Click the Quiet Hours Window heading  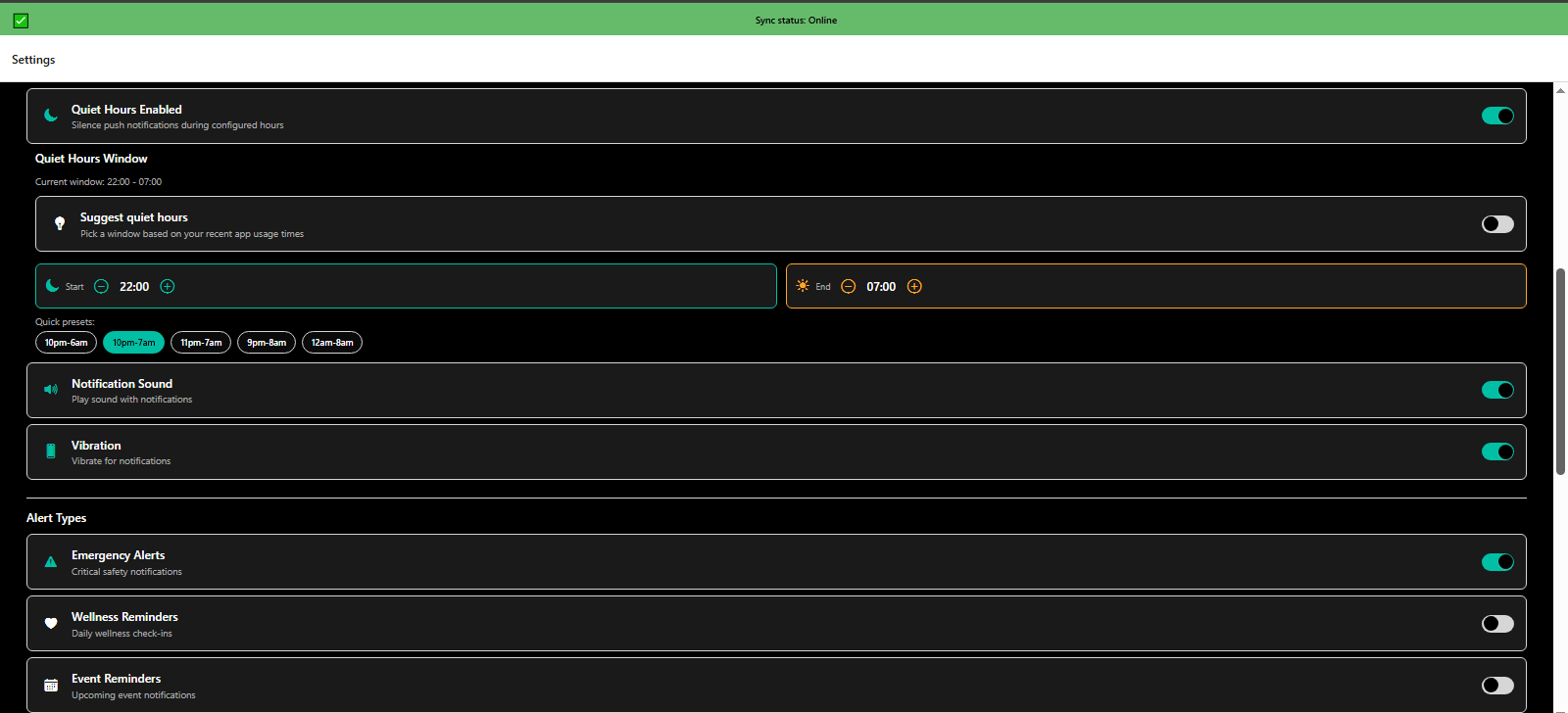pos(91,159)
